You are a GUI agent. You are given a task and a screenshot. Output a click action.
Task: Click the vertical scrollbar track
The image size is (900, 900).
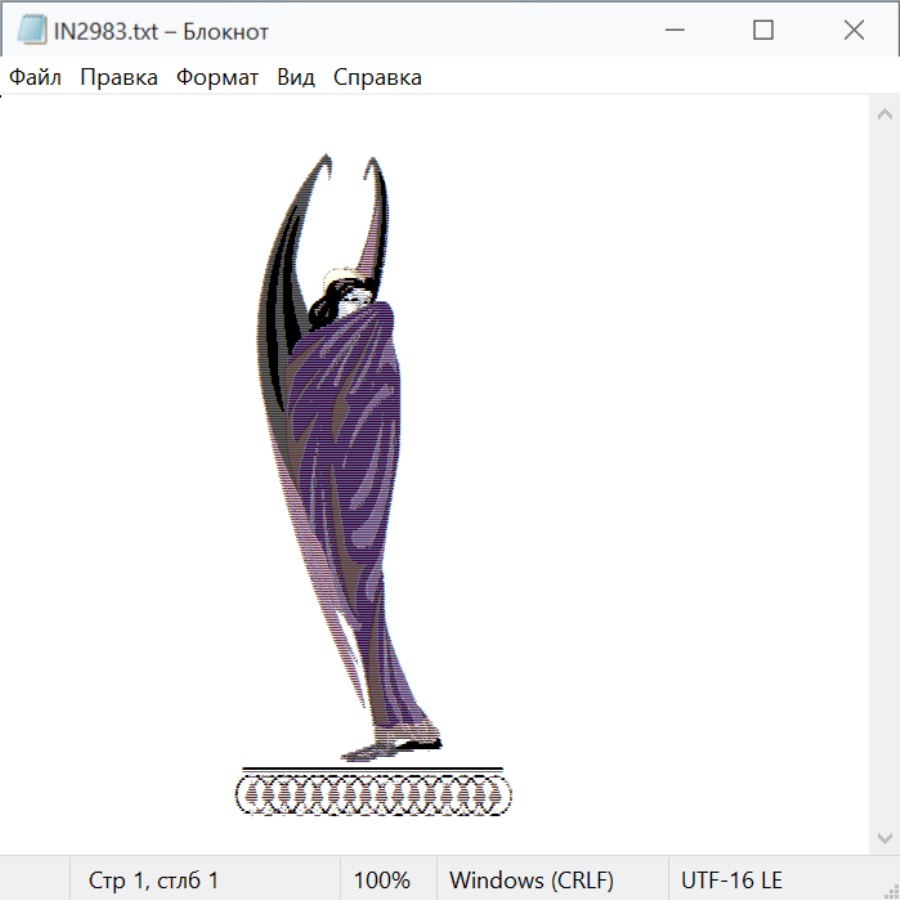click(x=884, y=475)
